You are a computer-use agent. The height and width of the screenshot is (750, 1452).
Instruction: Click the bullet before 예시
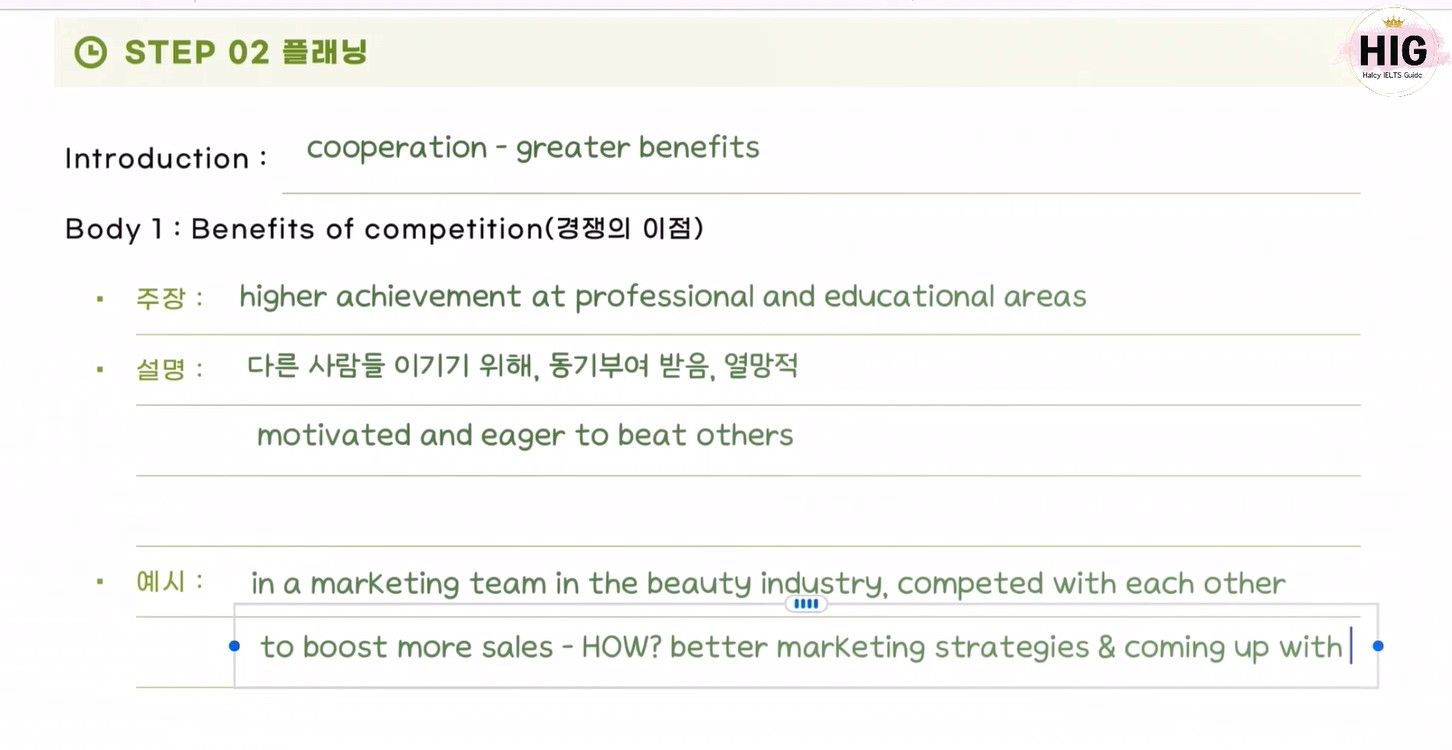click(100, 581)
